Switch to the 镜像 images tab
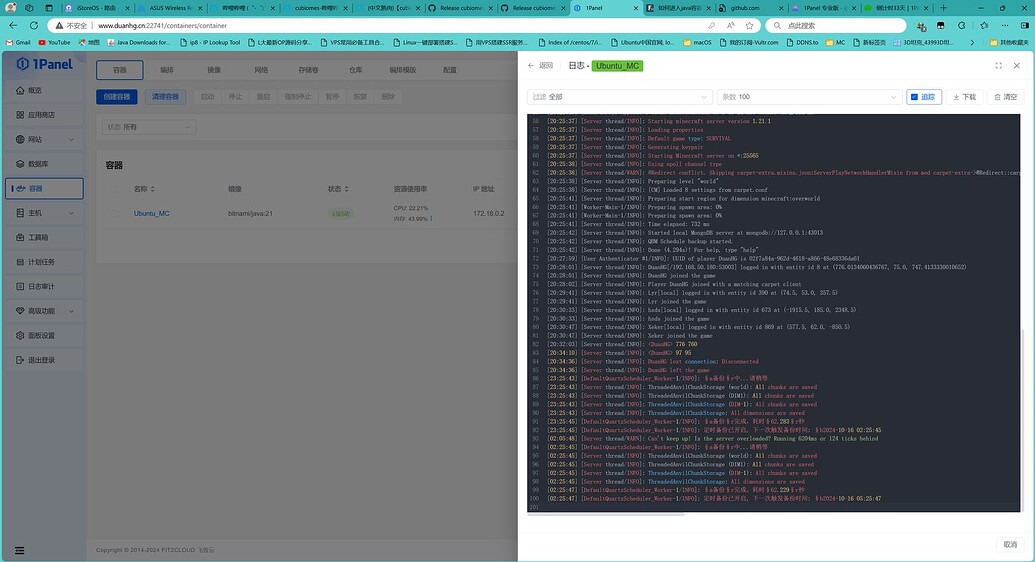Screen dimensions: 1035x562 coord(214,71)
